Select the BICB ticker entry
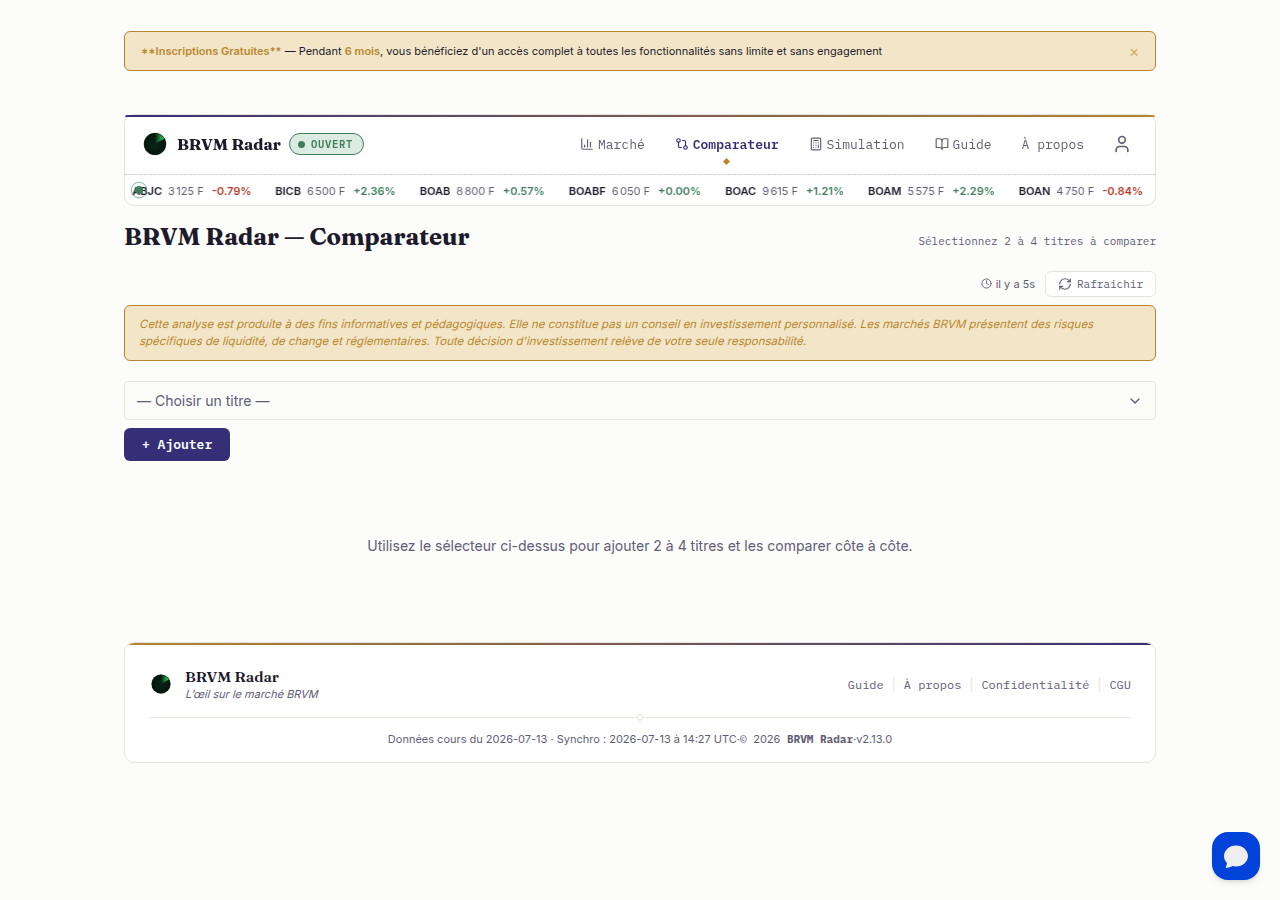1280x900 pixels. pos(335,191)
